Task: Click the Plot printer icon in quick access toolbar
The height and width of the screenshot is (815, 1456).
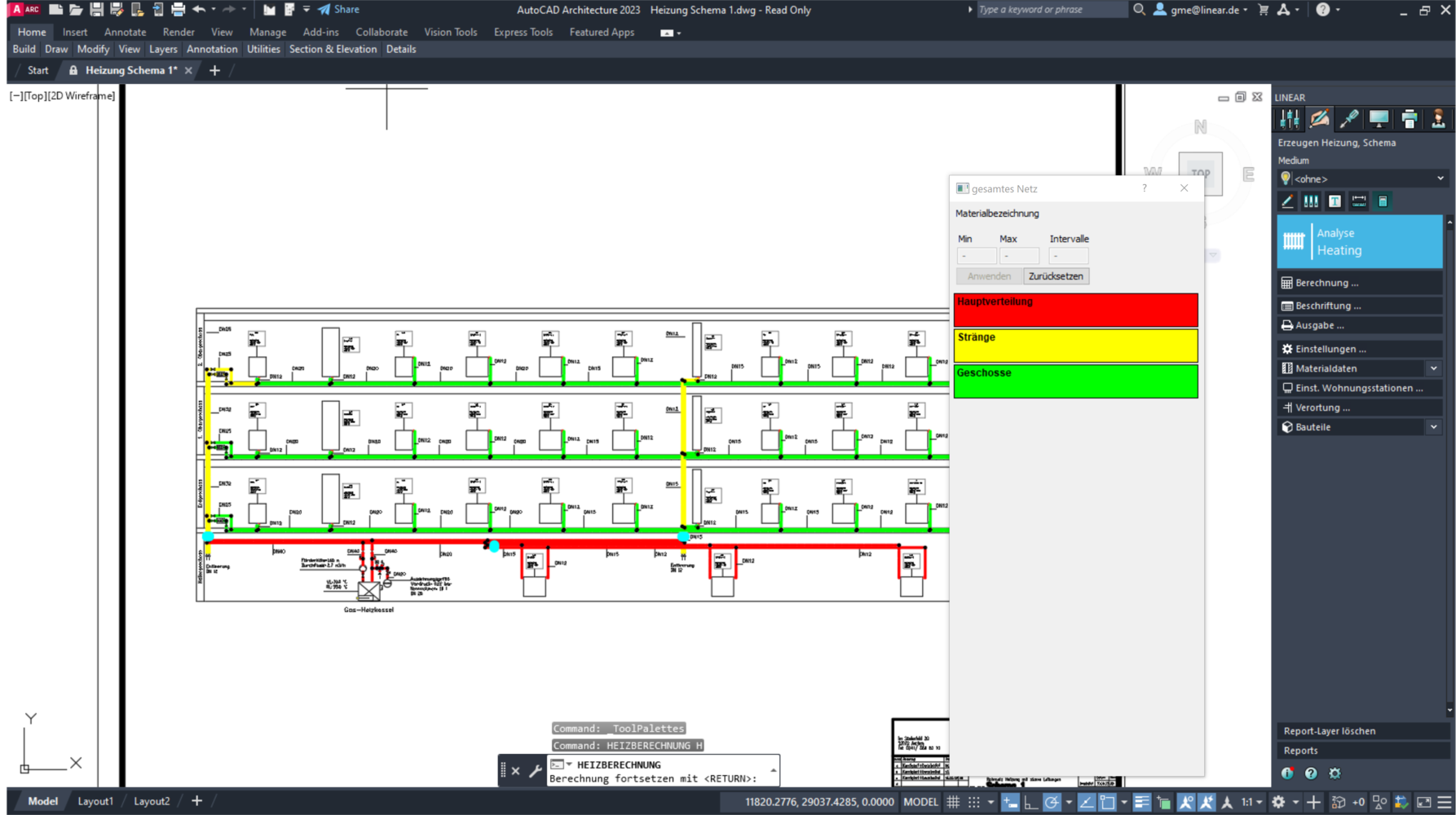Action: (178, 10)
